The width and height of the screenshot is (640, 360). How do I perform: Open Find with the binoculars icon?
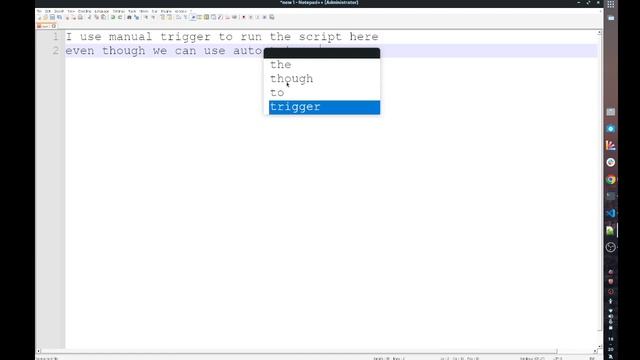[129, 17]
